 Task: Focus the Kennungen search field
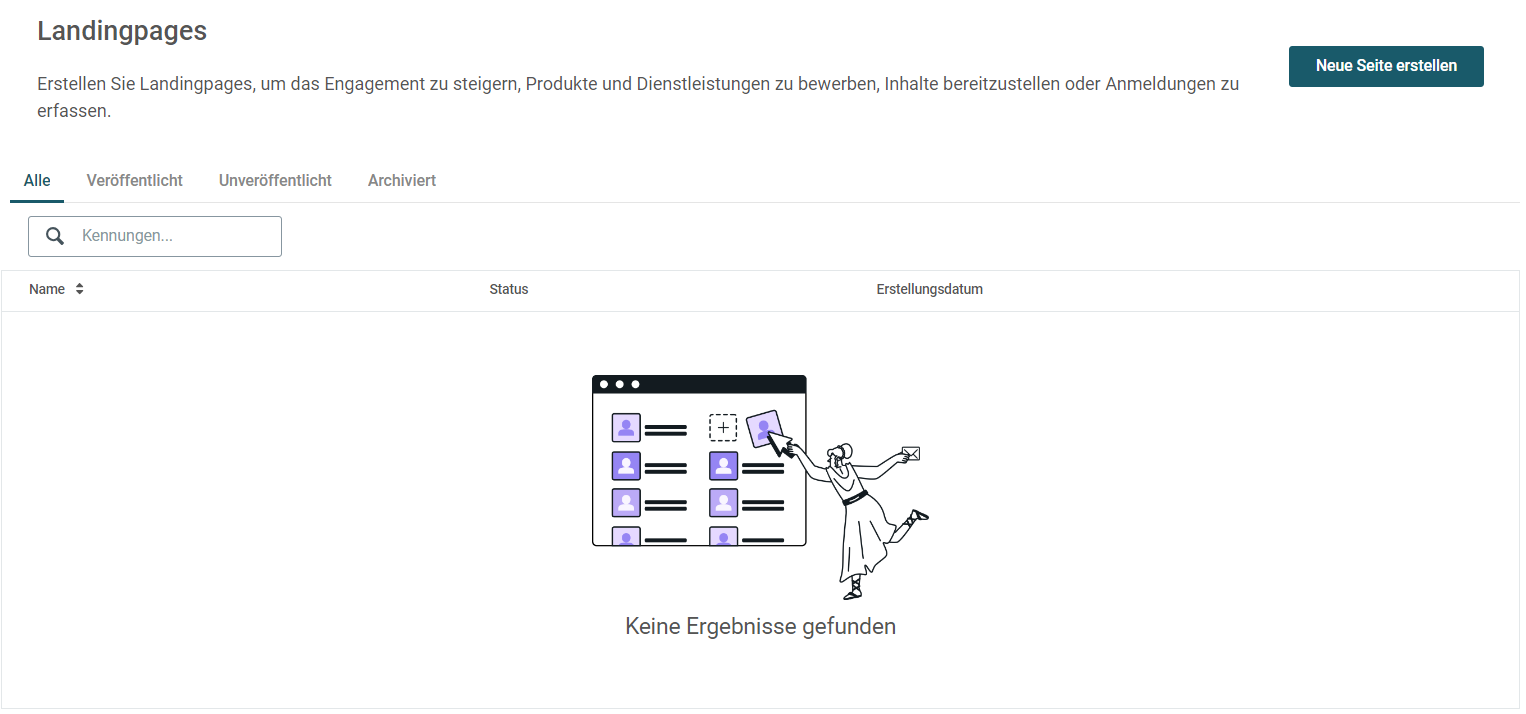pos(155,236)
